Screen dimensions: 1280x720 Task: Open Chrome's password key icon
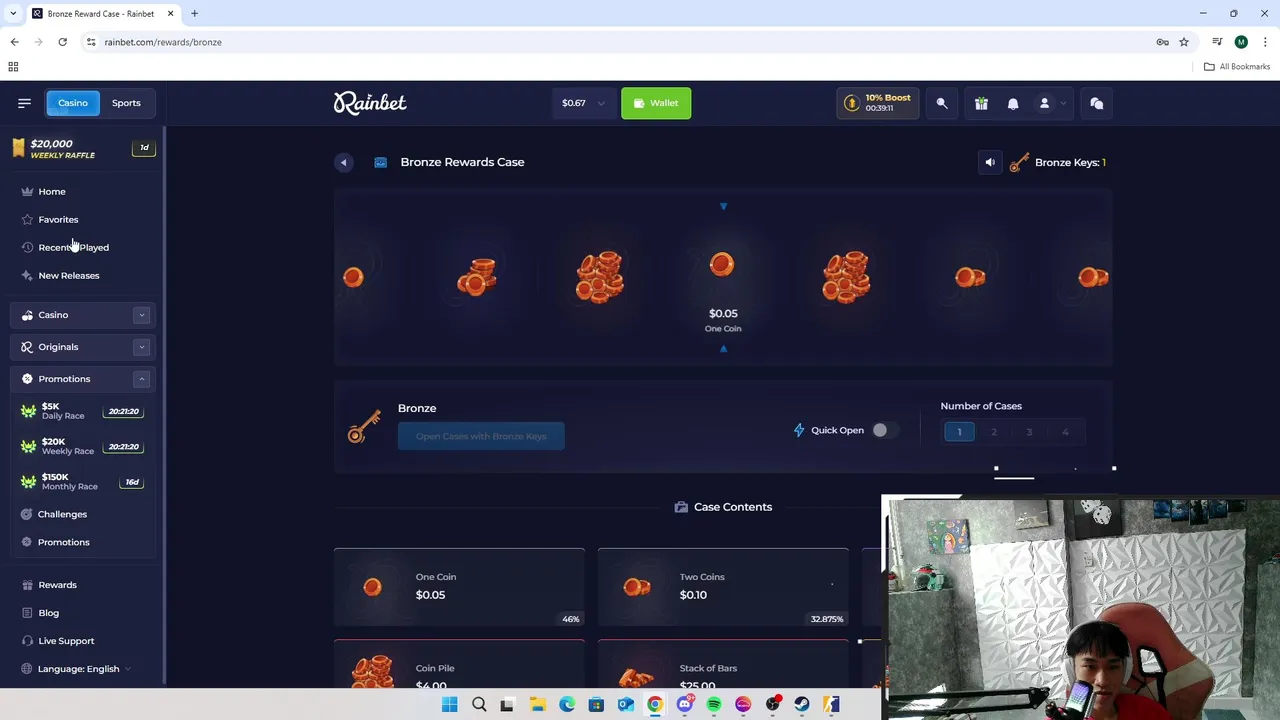[x=1162, y=42]
